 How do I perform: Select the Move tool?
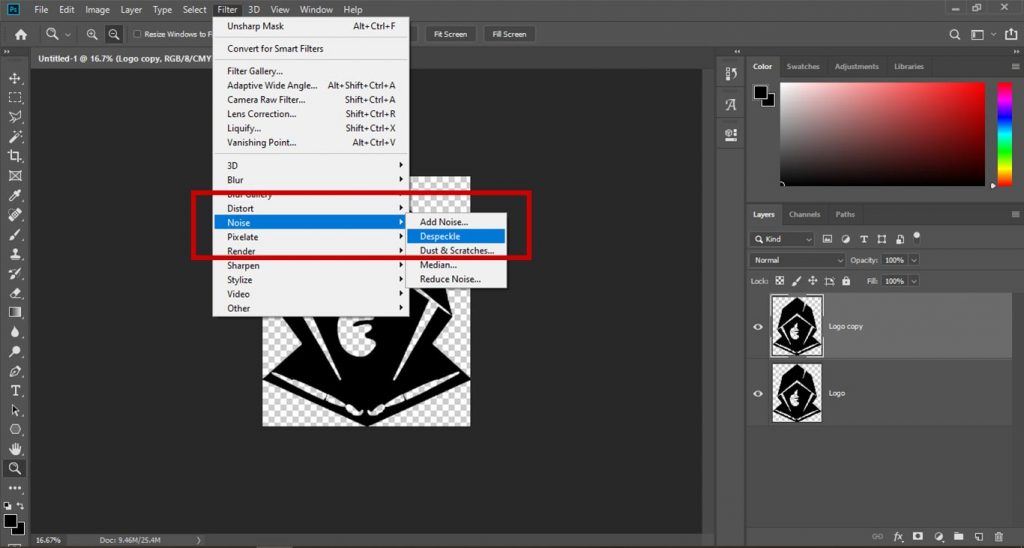click(x=15, y=78)
